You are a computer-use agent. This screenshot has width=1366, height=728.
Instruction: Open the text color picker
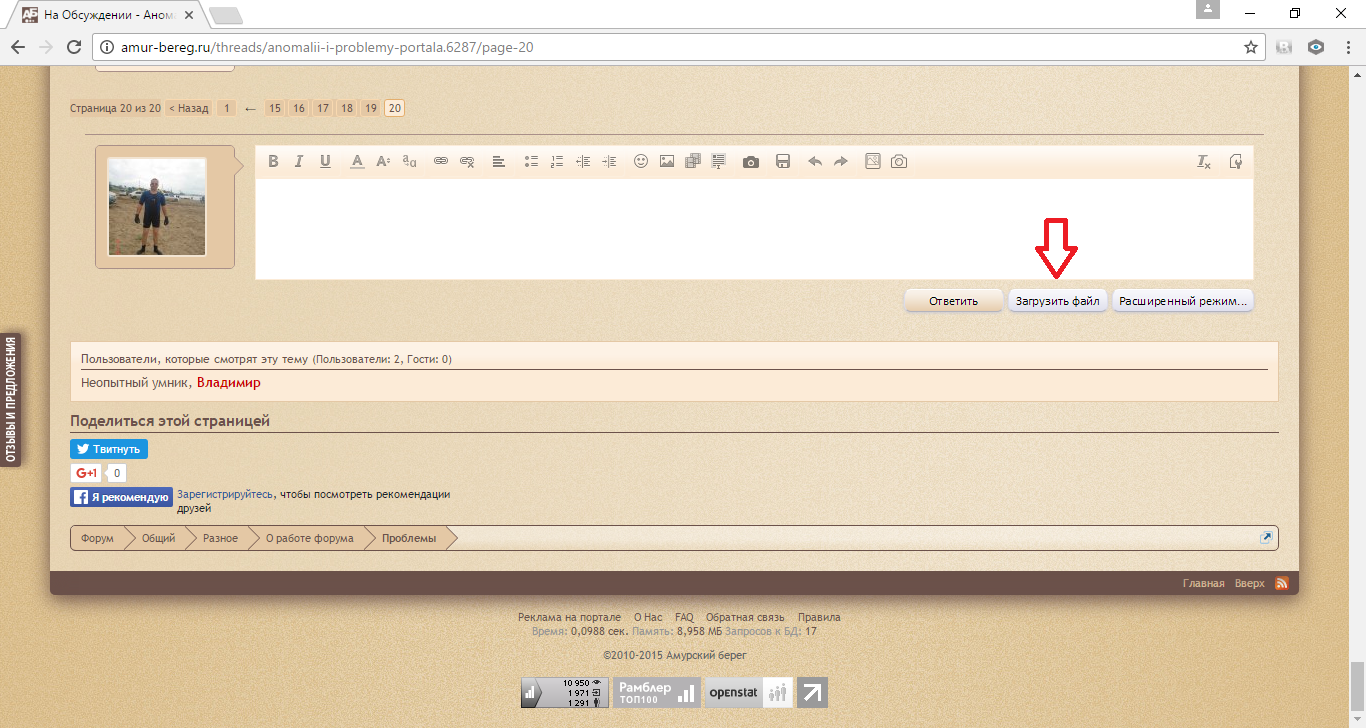click(x=357, y=162)
